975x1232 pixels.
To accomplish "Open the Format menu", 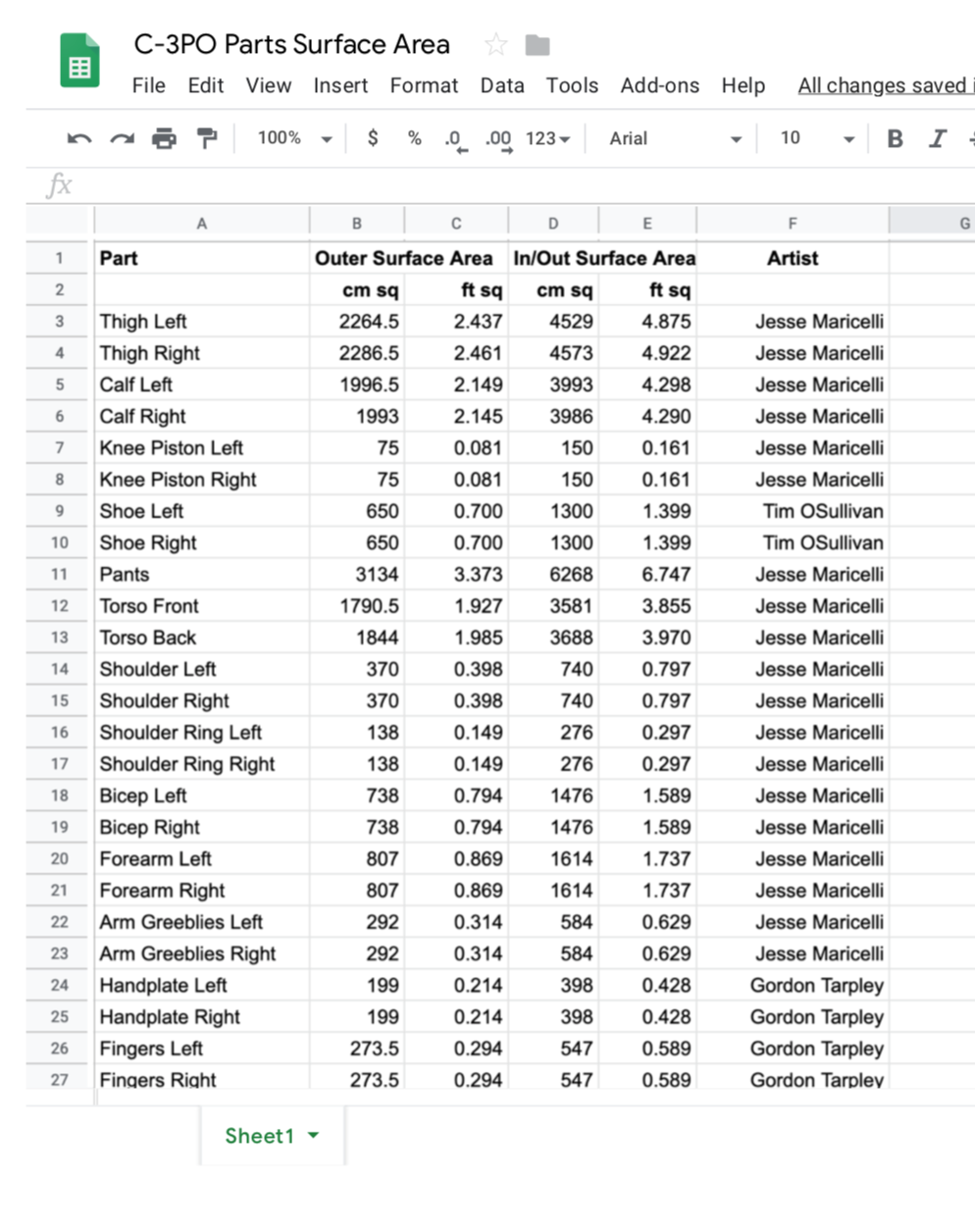I will tap(424, 85).
